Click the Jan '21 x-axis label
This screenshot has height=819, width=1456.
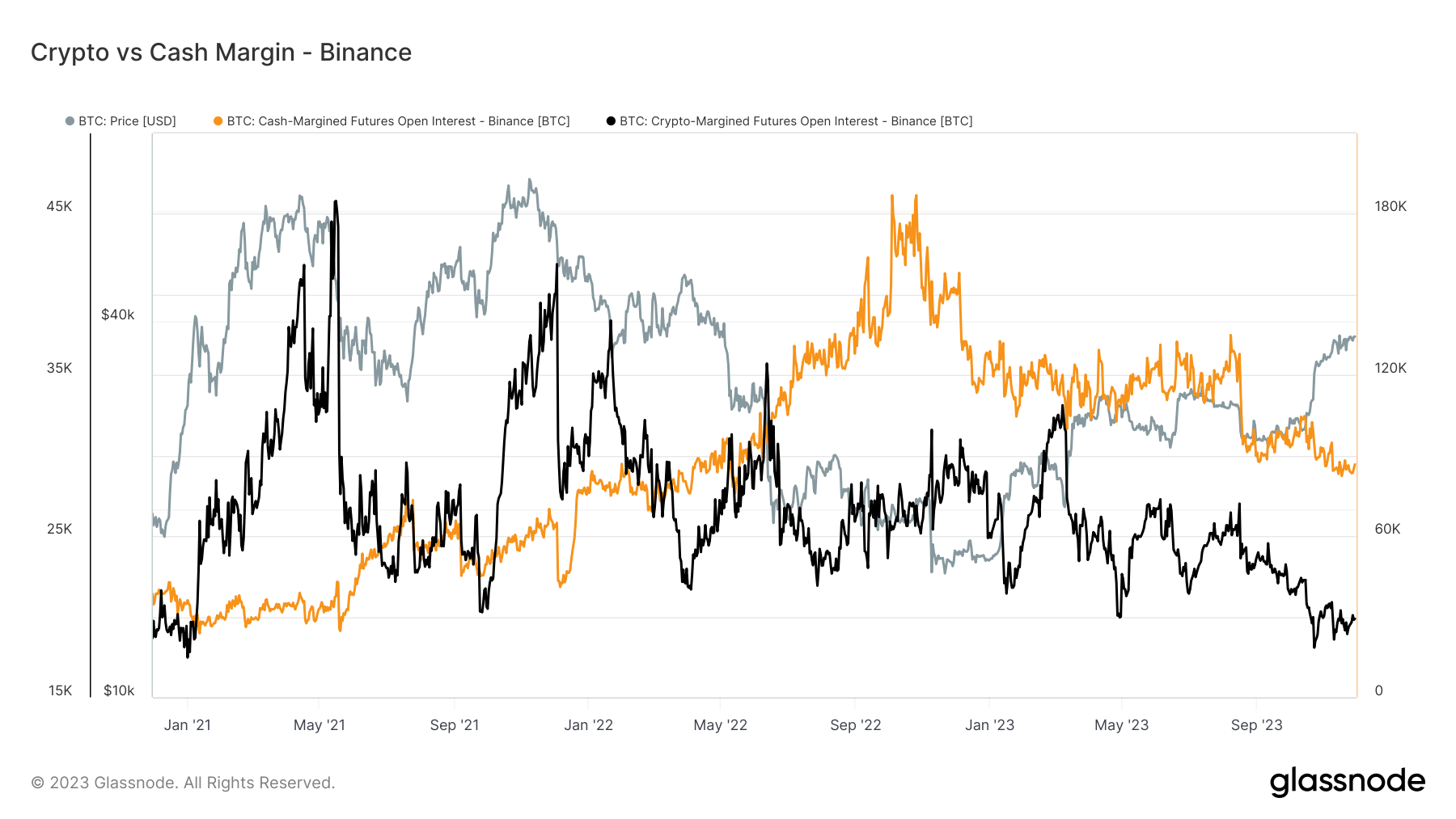(x=188, y=725)
